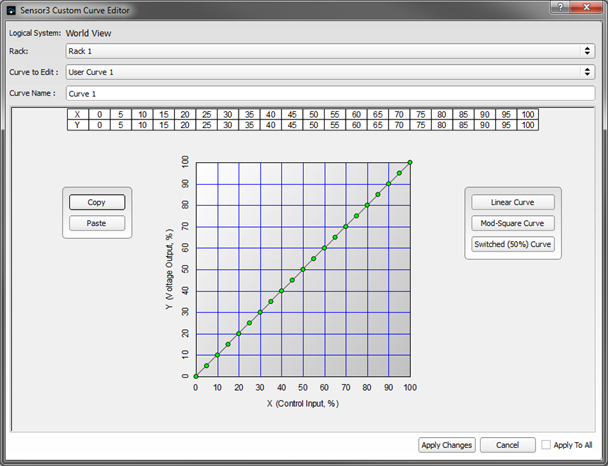This screenshot has height=466, width=608.
Task: Click the Sensor3 title bar app icon
Action: pyautogui.click(x=11, y=9)
